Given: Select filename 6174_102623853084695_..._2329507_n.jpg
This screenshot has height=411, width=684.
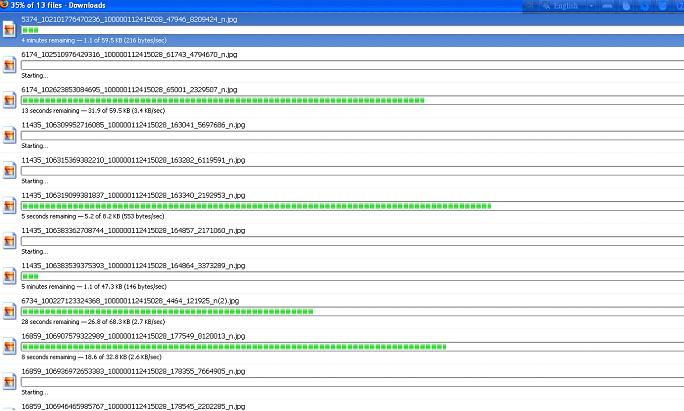Looking at the screenshot, I should tap(129, 89).
